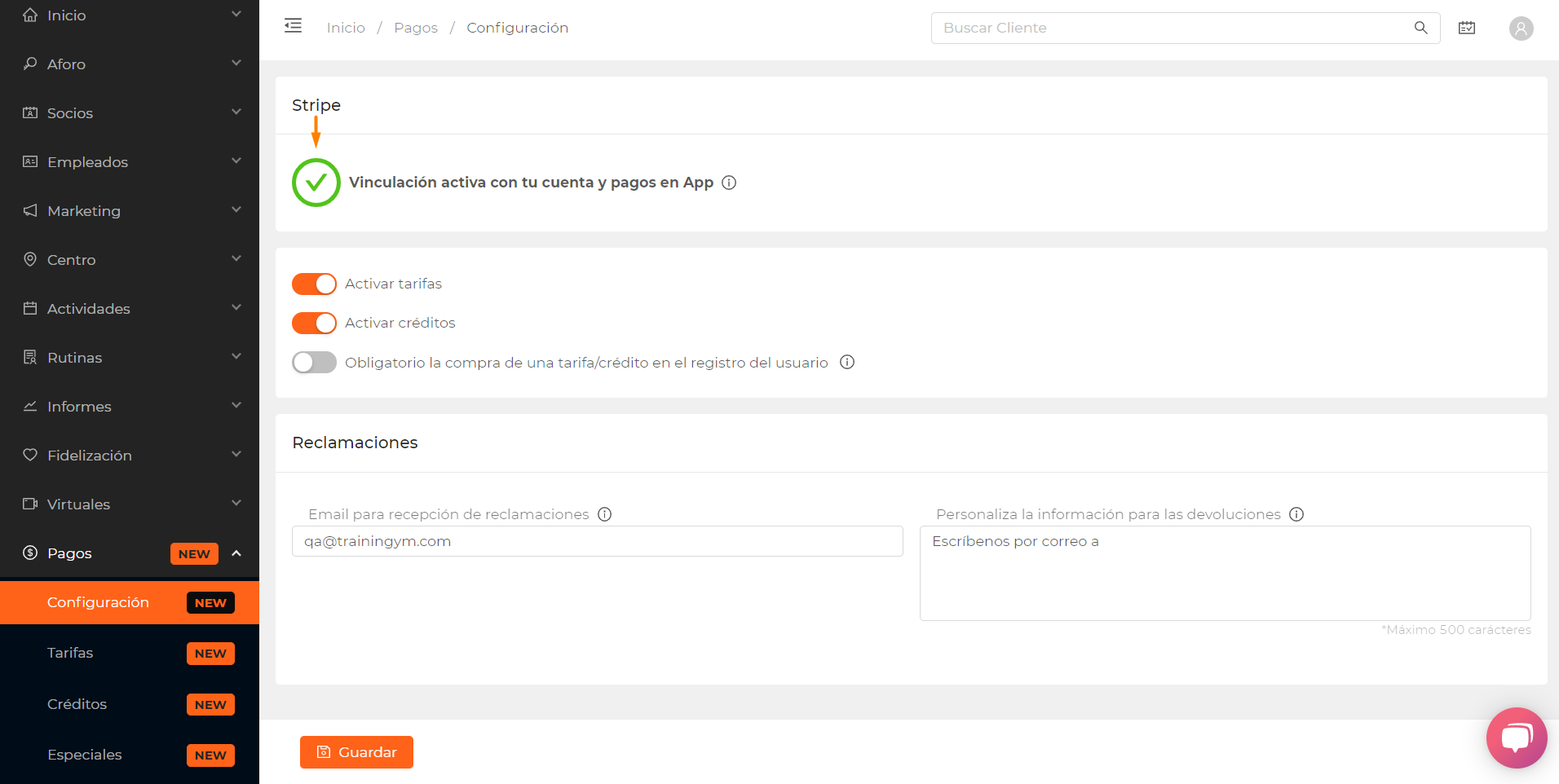
Task: Collapse the Pagos menu chevron
Action: coord(236,553)
